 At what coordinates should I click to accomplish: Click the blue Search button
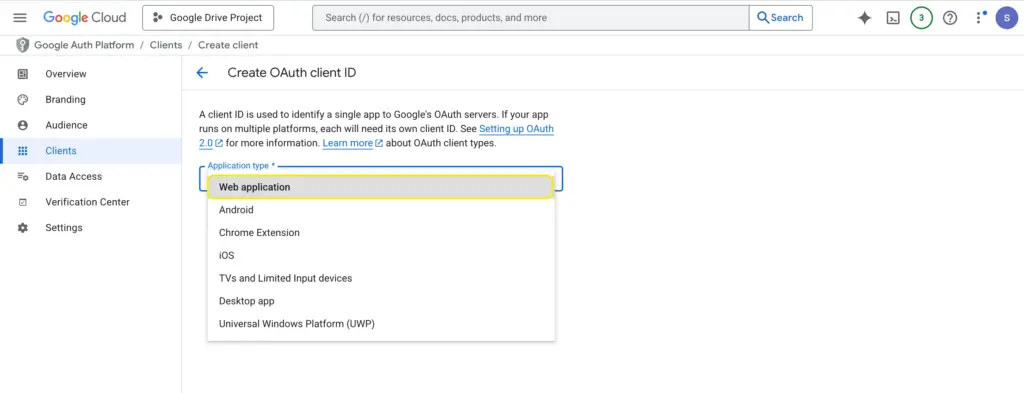(x=780, y=18)
